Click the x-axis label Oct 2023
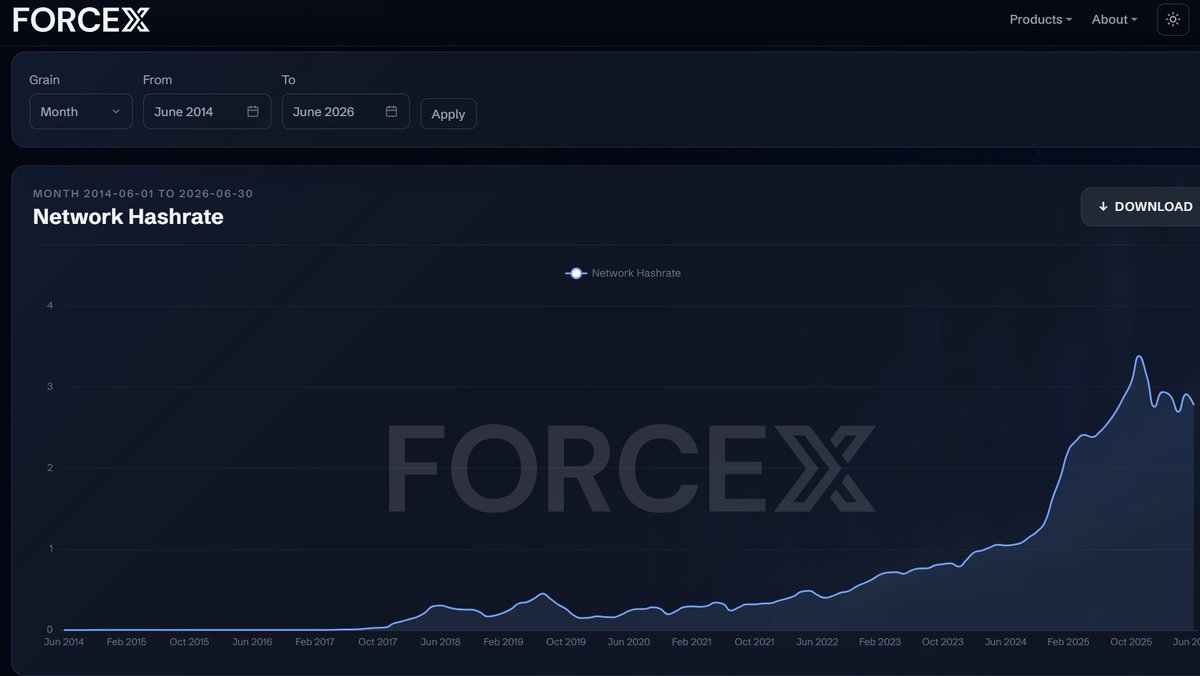The height and width of the screenshot is (676, 1200). point(943,642)
